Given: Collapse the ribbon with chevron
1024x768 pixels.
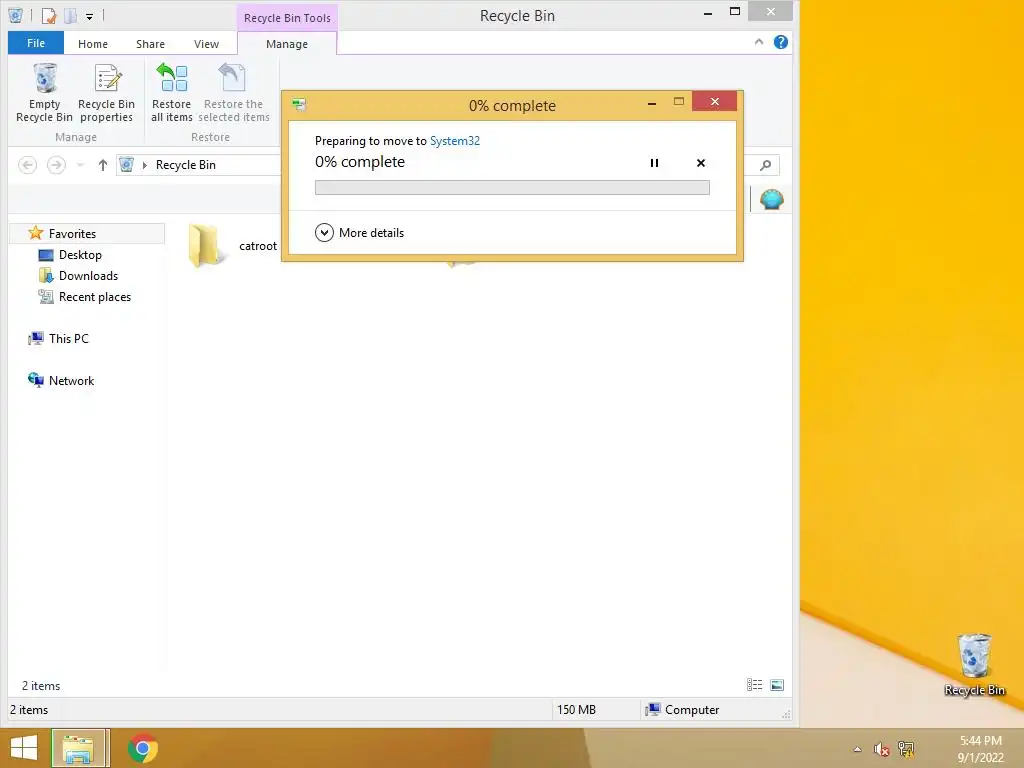Looking at the screenshot, I should point(759,42).
